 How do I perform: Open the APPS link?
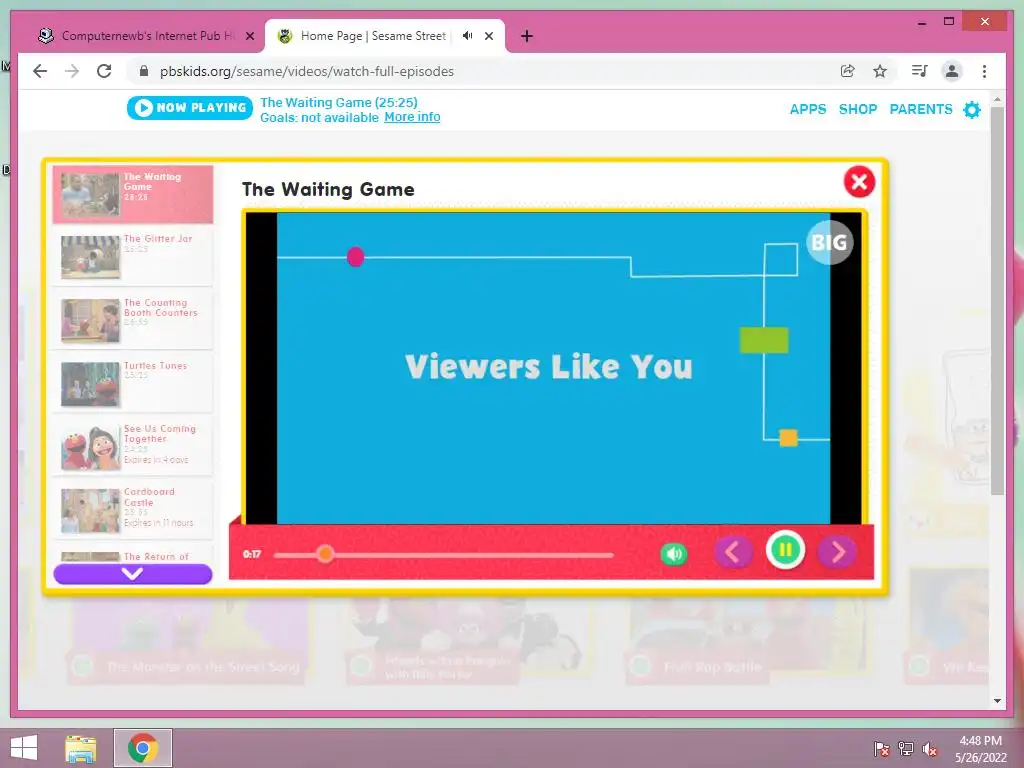(808, 109)
